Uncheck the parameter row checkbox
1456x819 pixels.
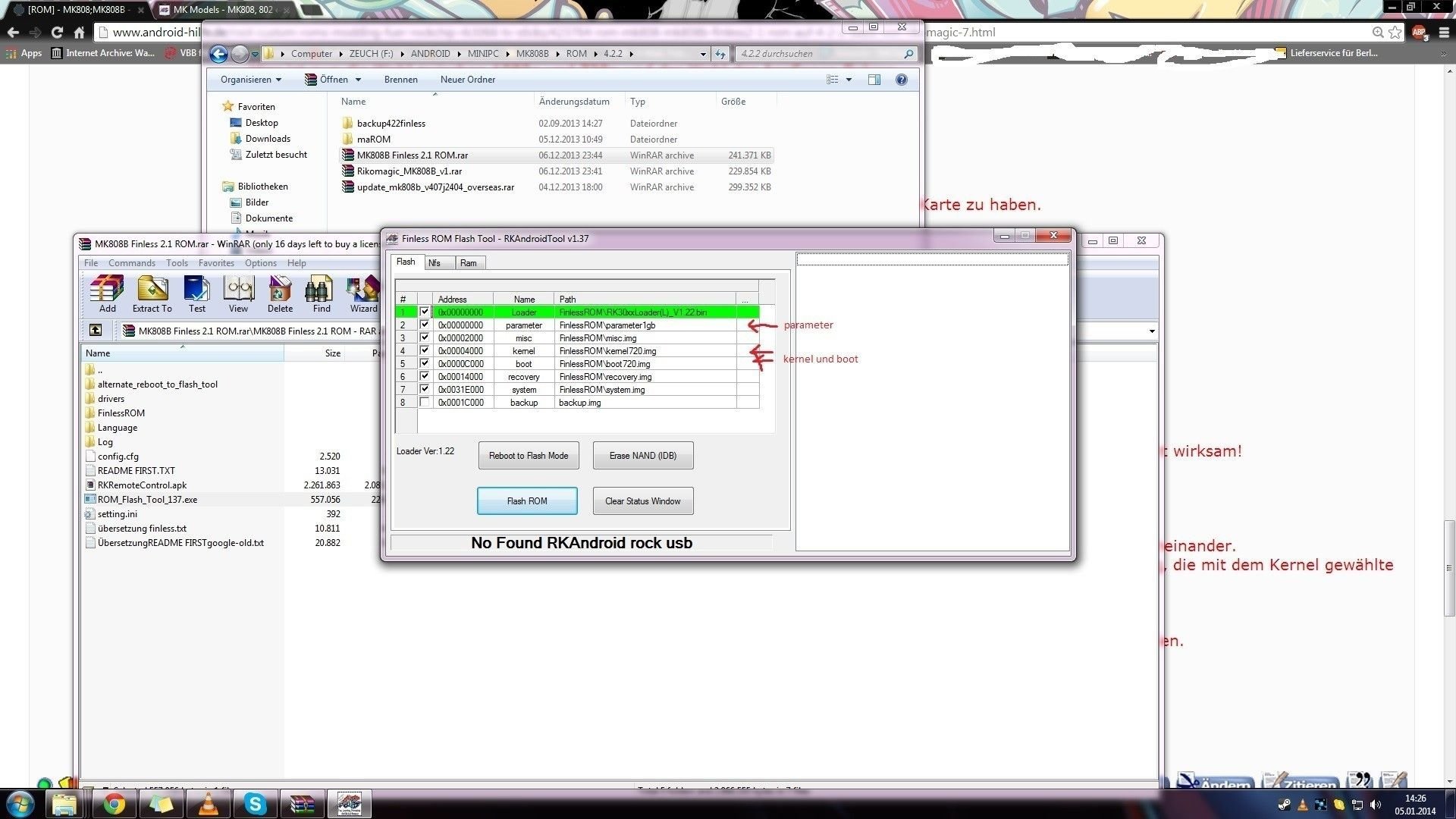click(x=425, y=325)
